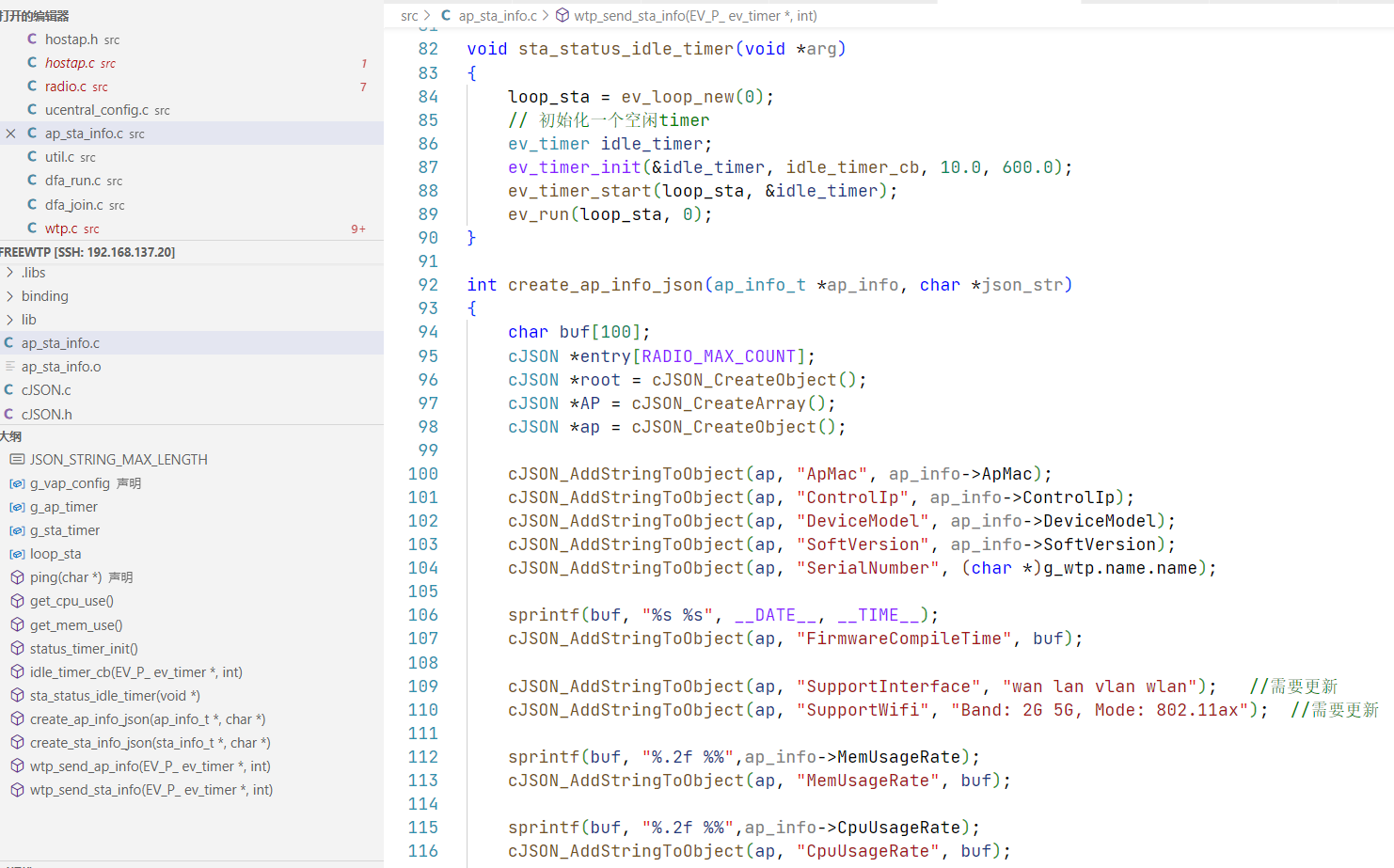Open hostap.h in open editors
1394x868 pixels.
pos(192,39)
